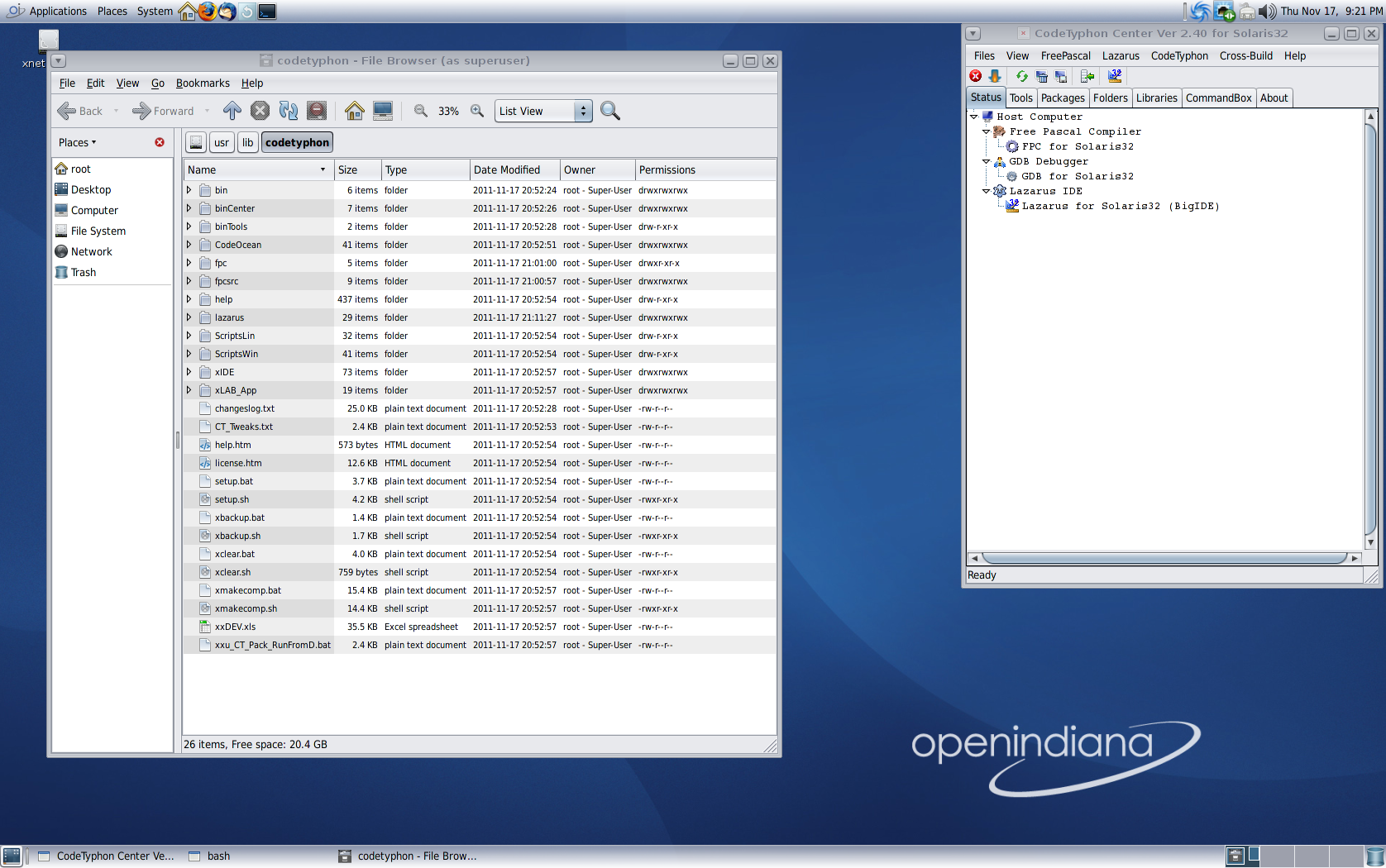Viewport: 1386px width, 868px height.
Task: Click the usr path breadcrumb button
Action: [x=222, y=142]
